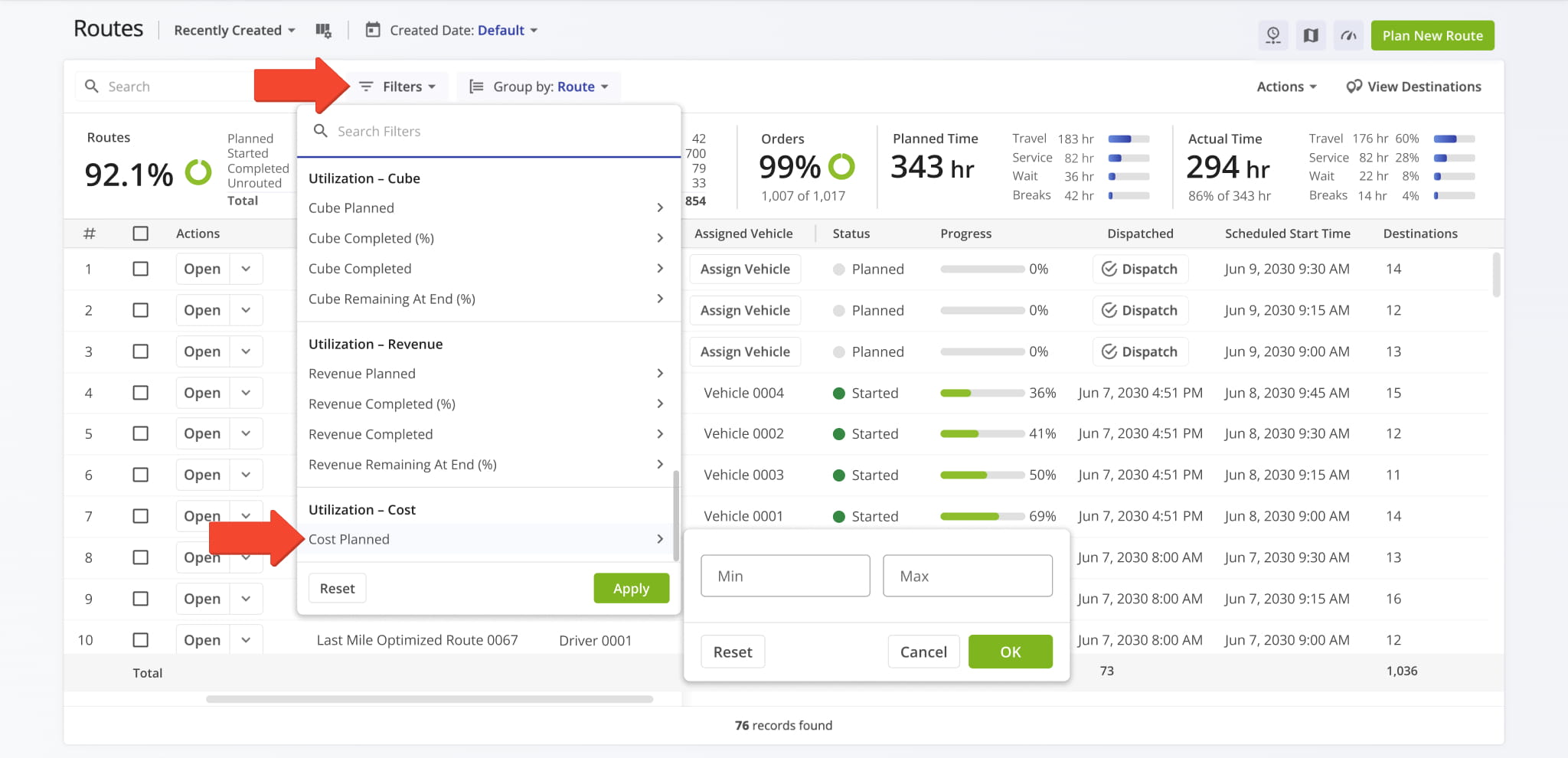Check the box for route row 9
The image size is (1568, 758).
(140, 599)
